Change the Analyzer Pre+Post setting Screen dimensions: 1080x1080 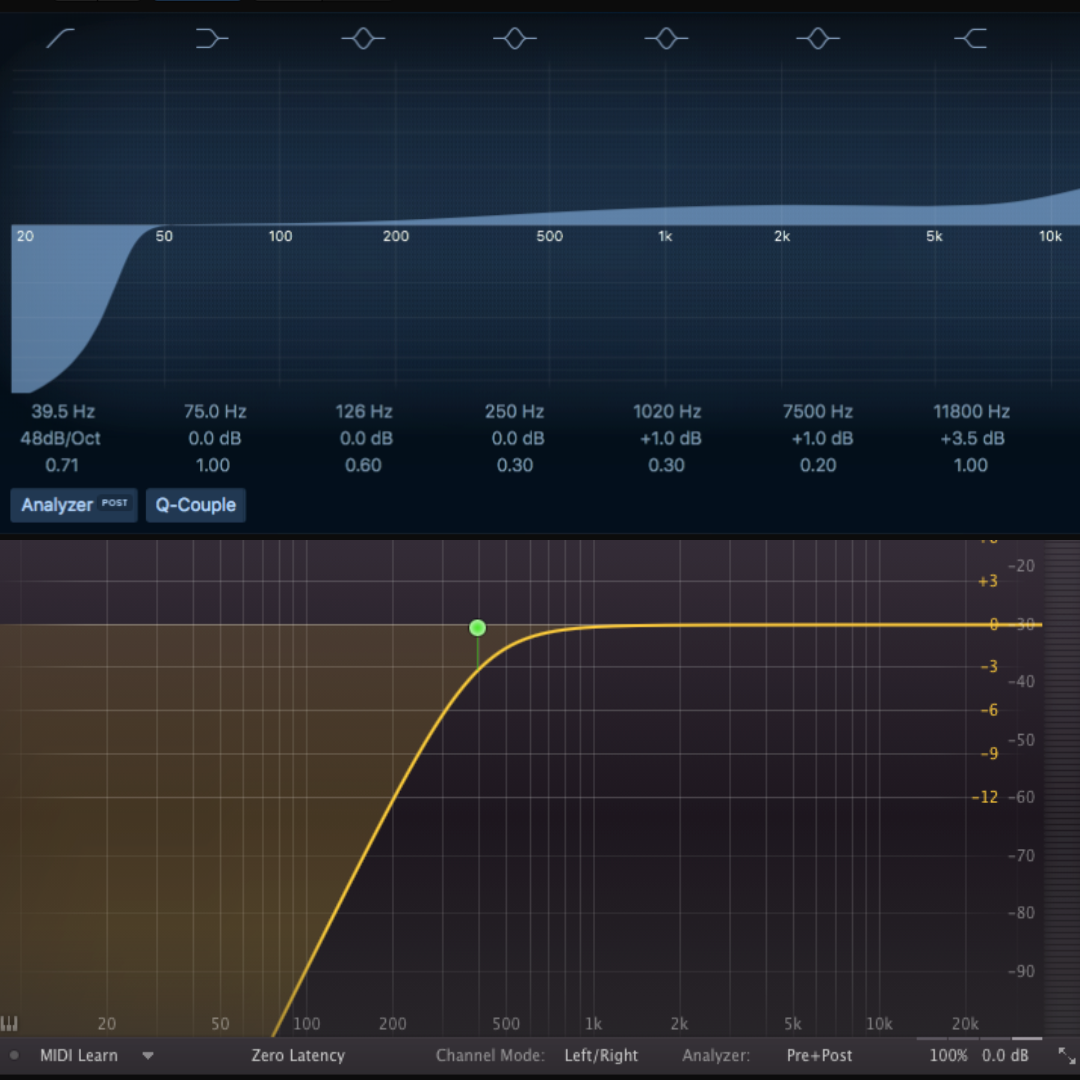pyautogui.click(x=819, y=1055)
